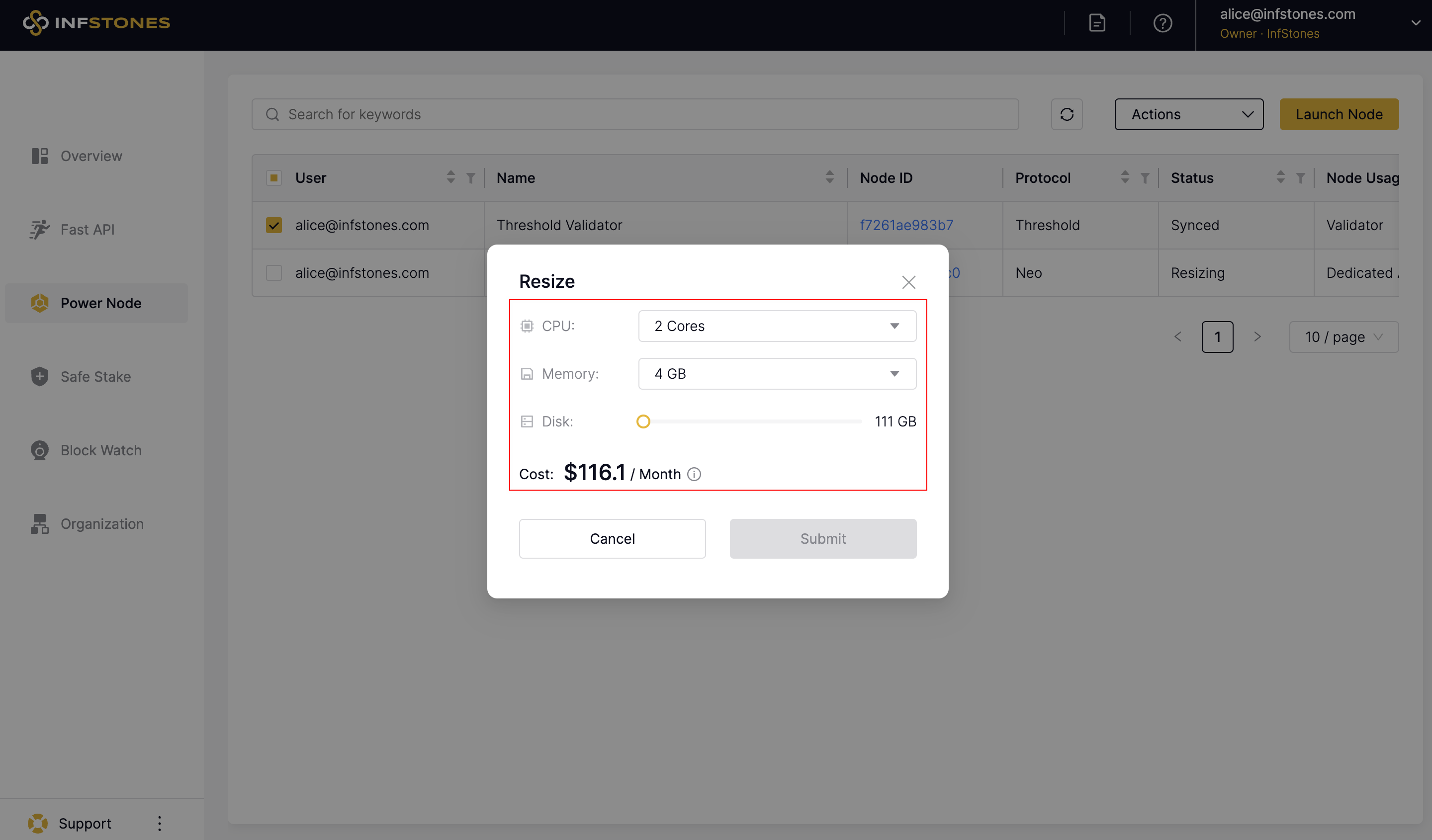
Task: Click the filter icon in Status column
Action: tap(1300, 178)
